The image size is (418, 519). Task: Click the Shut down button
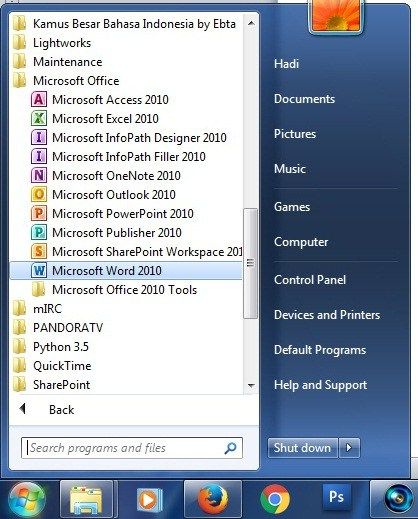click(x=303, y=448)
